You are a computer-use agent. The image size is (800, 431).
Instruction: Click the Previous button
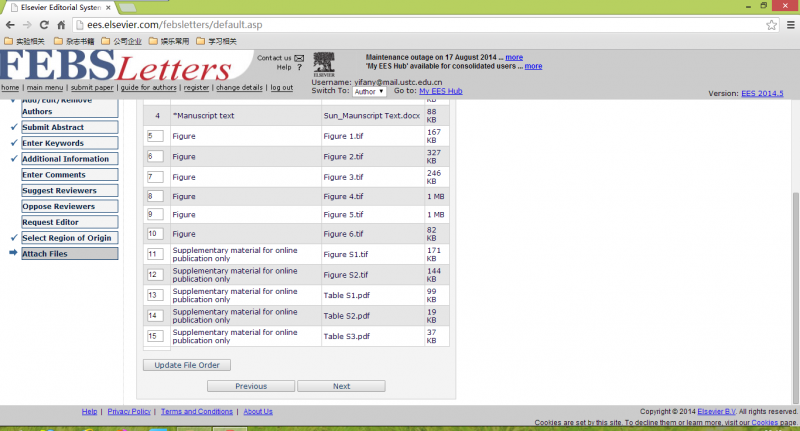tap(251, 386)
